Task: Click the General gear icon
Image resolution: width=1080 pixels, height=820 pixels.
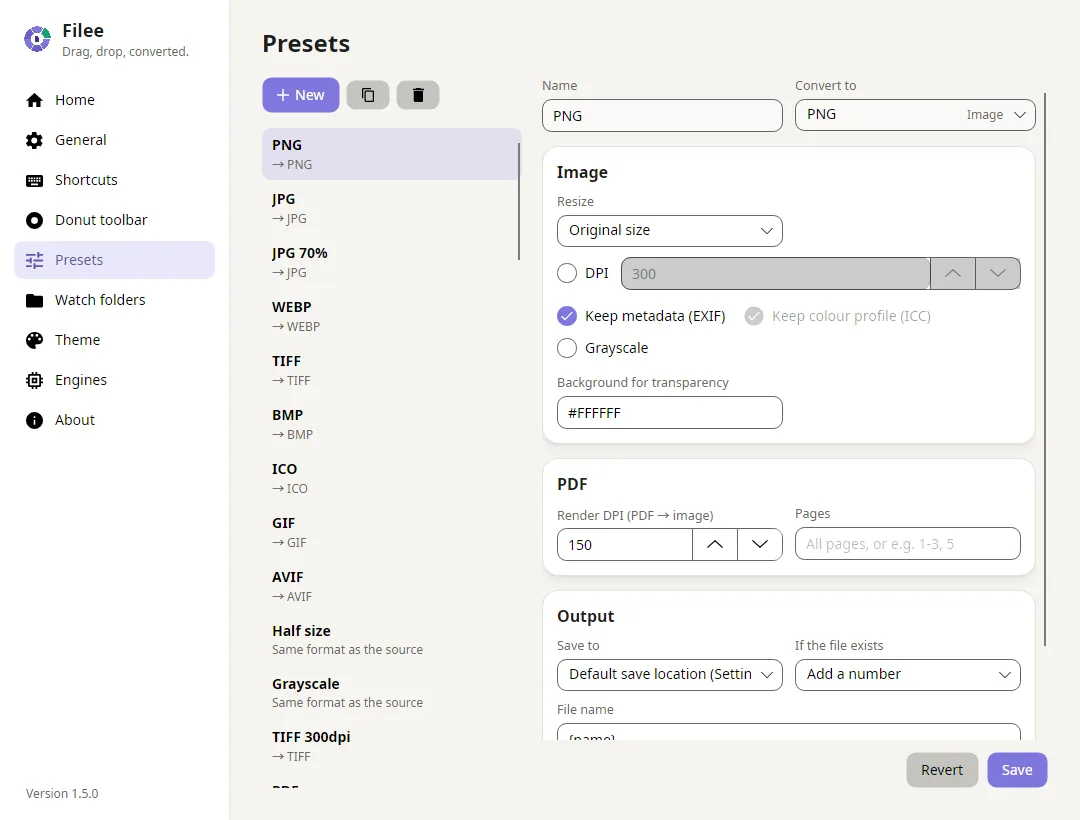Action: tap(34, 140)
